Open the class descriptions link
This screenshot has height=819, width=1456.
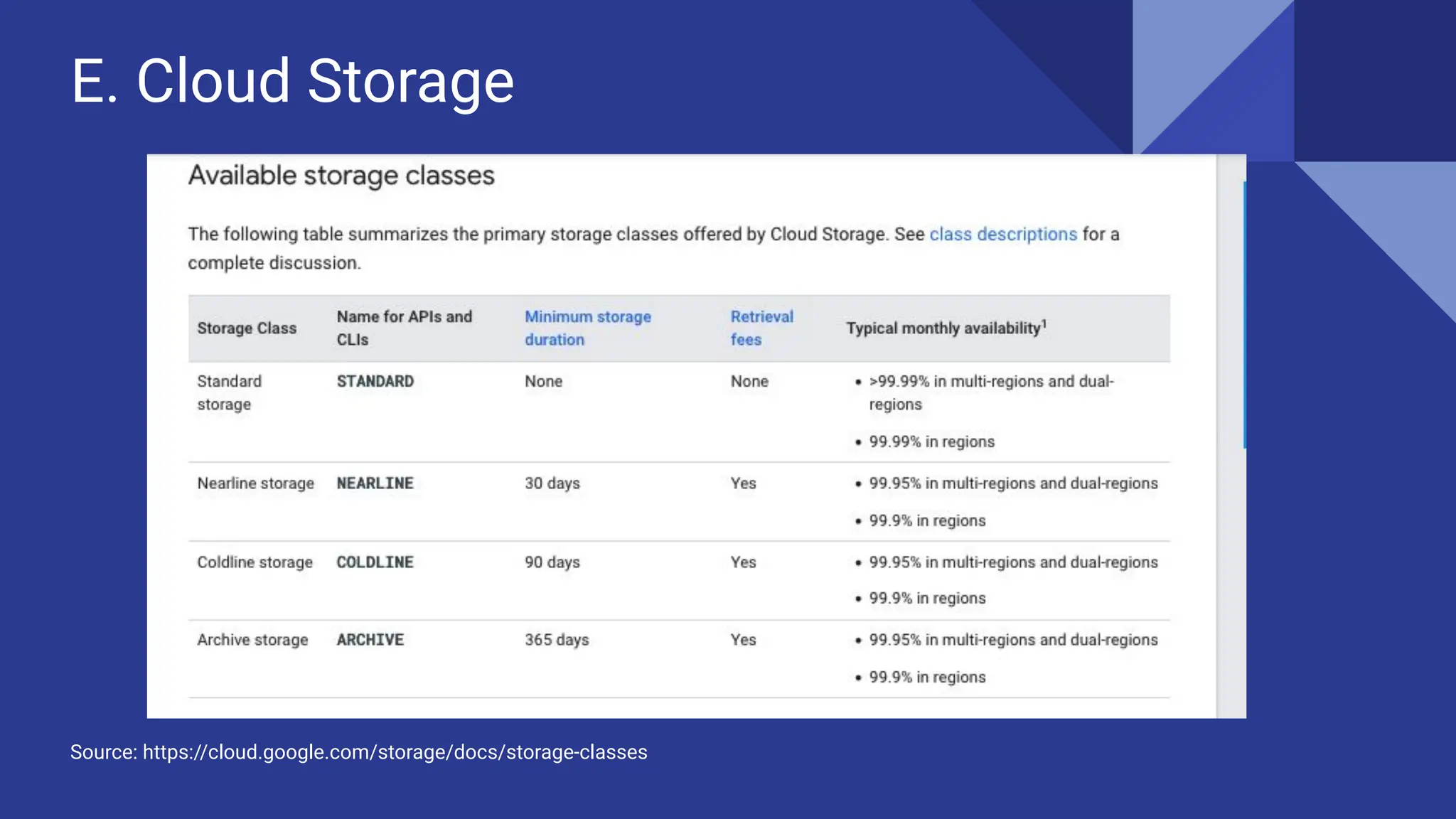tap(1003, 235)
